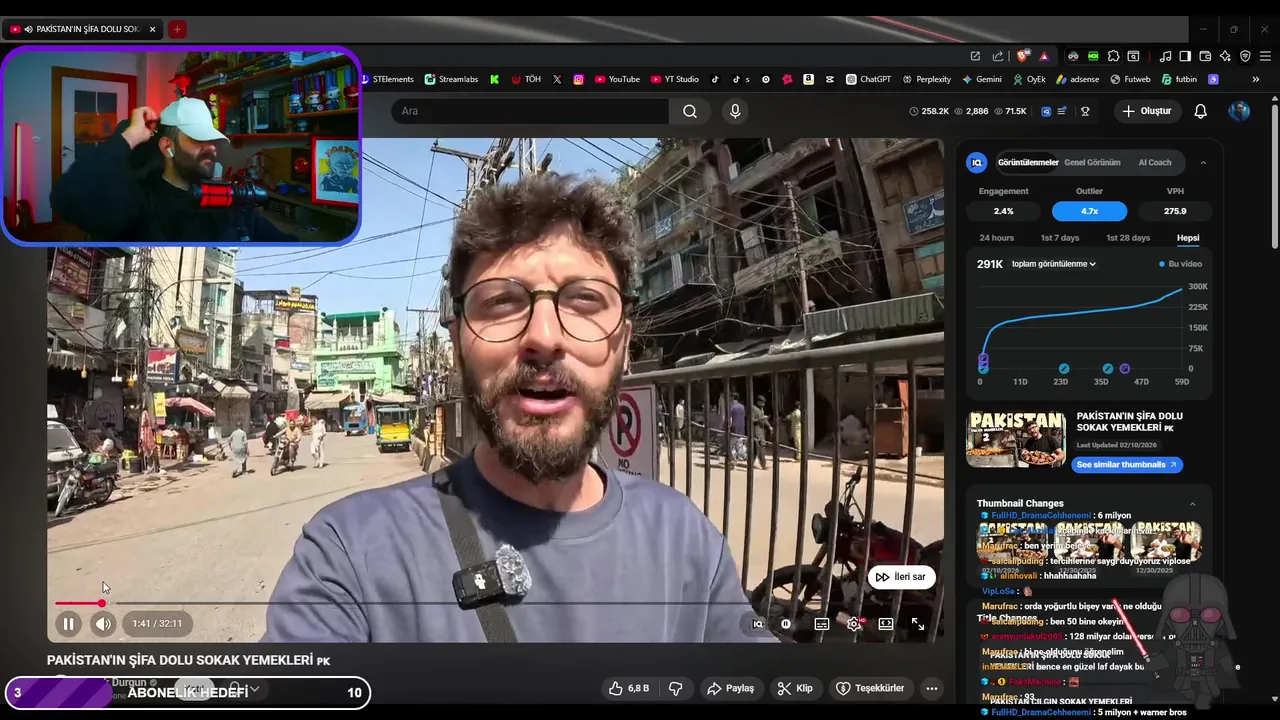This screenshot has height=720, width=1280.
Task: Click the Klip scissors button
Action: tap(796, 688)
